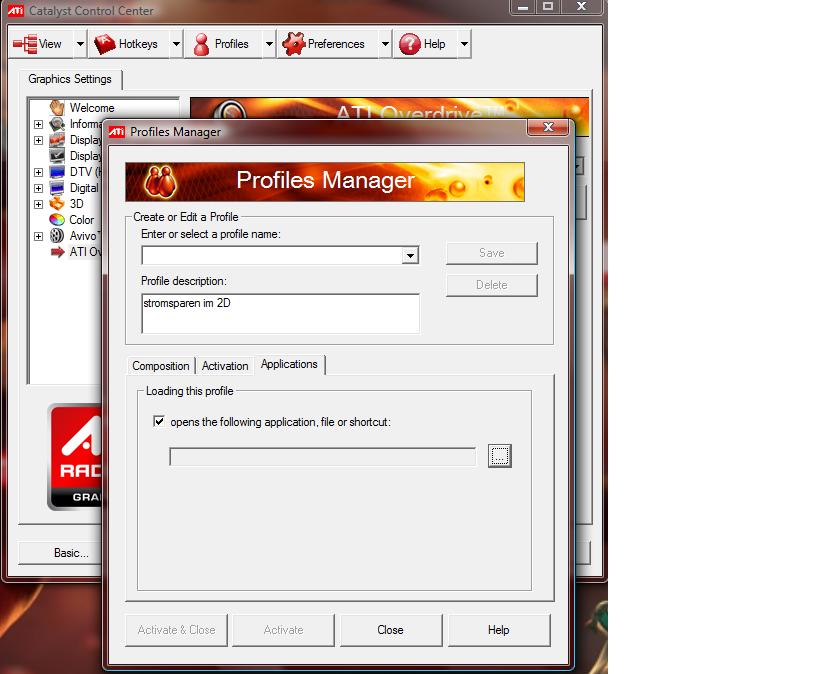
Task: Click the DTV monitor icon in tree
Action: pos(57,172)
